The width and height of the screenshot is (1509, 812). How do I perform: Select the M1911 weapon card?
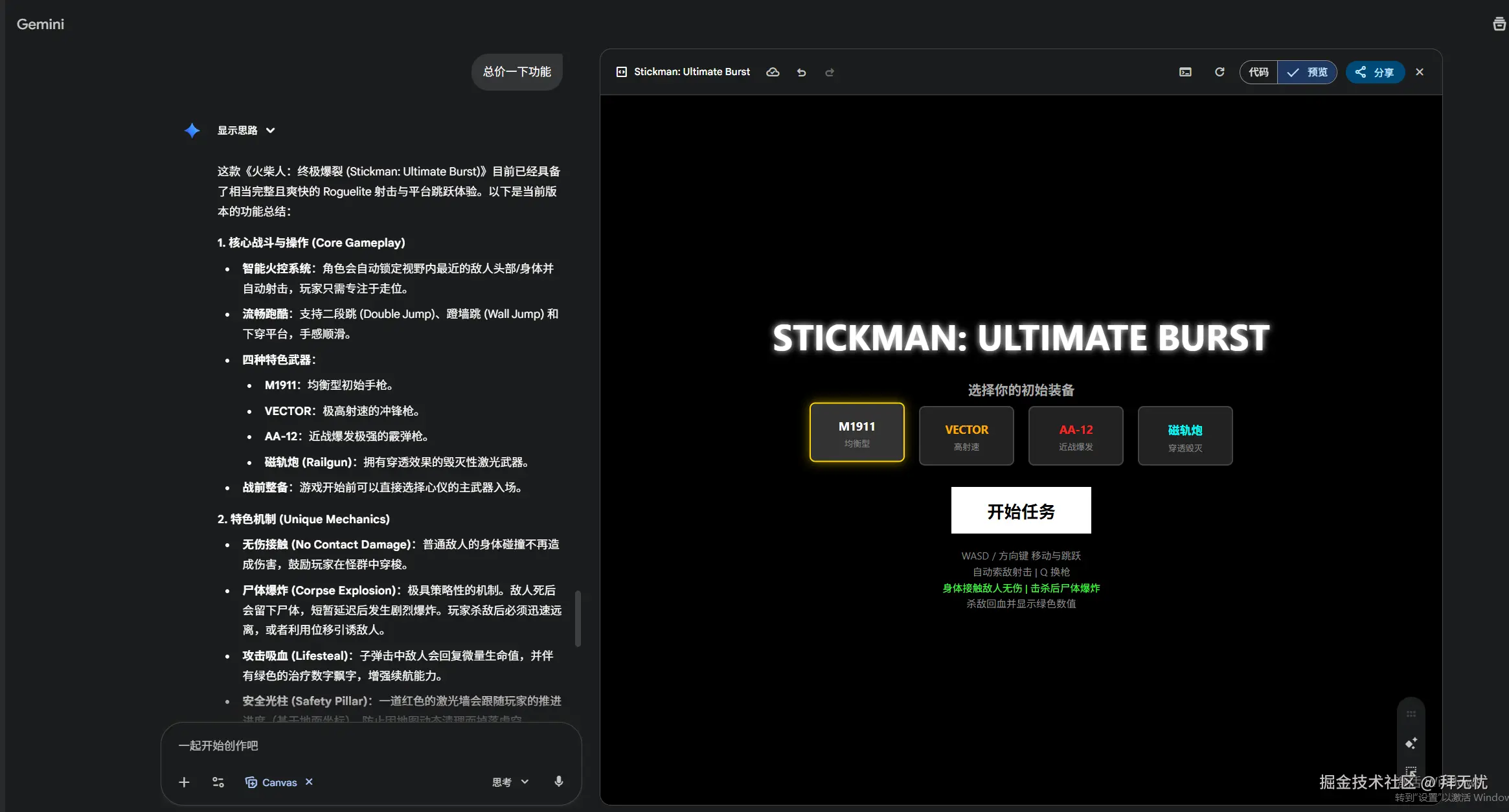856,433
